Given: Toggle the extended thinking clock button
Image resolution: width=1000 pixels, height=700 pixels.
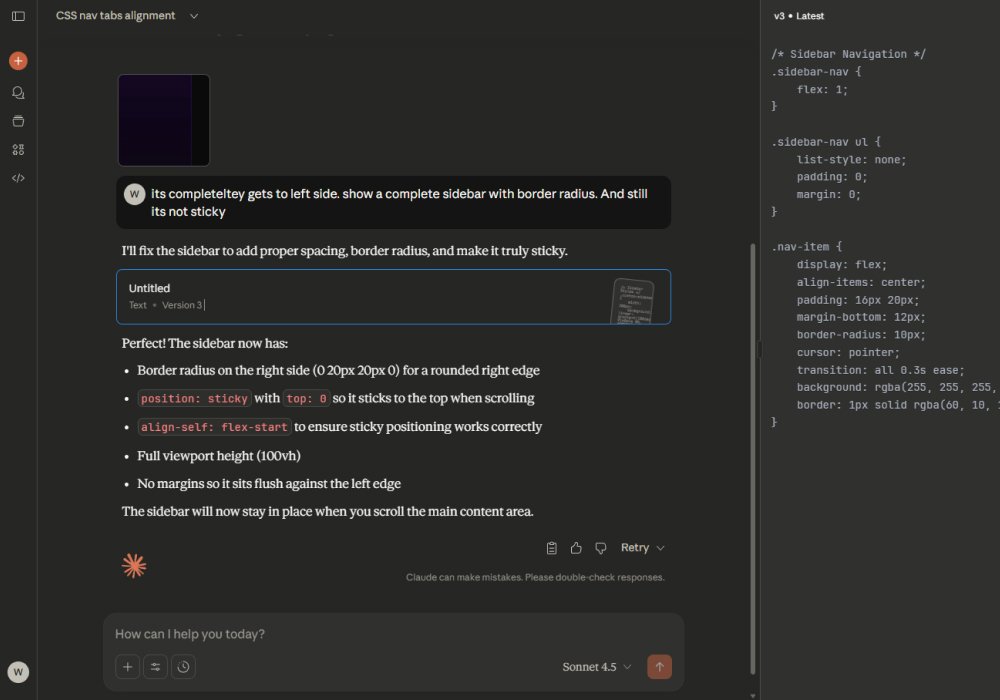Looking at the screenshot, I should pos(183,667).
